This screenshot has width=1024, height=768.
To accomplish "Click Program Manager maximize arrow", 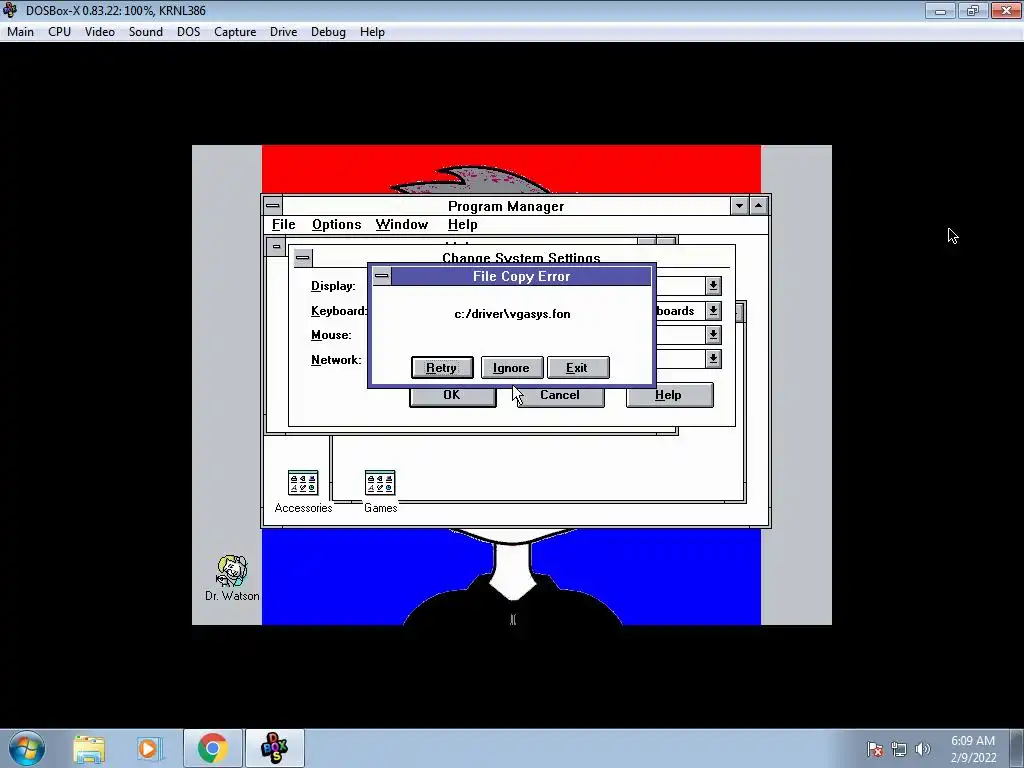I will point(758,206).
